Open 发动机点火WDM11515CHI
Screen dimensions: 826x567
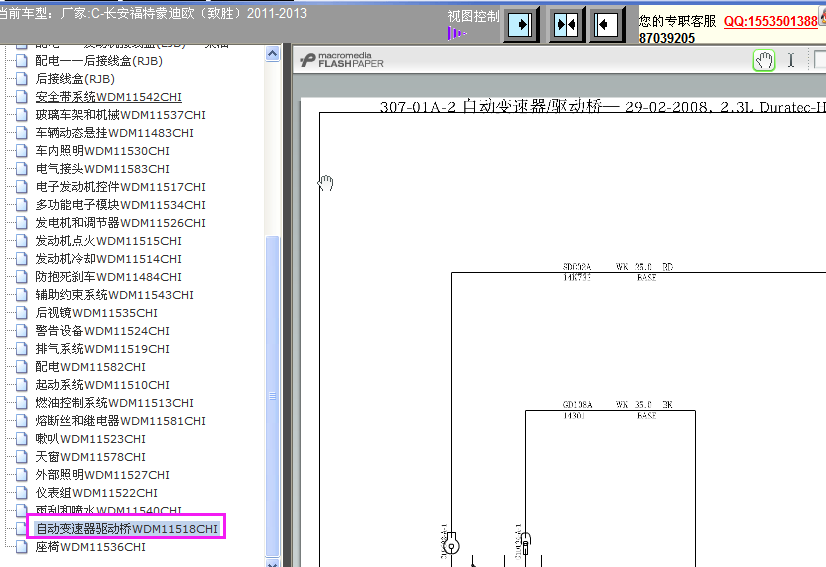coord(109,241)
